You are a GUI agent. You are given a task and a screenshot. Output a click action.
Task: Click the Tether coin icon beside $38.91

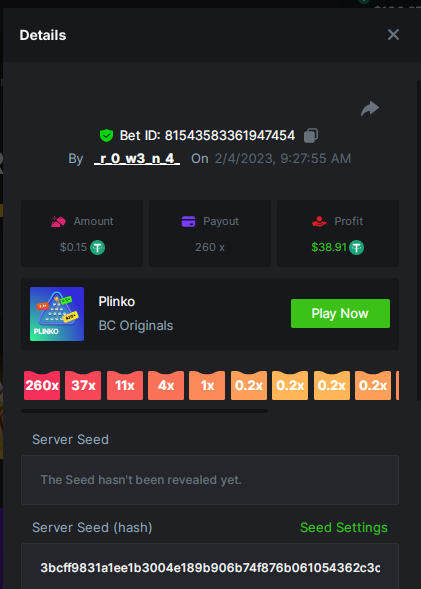click(x=356, y=248)
